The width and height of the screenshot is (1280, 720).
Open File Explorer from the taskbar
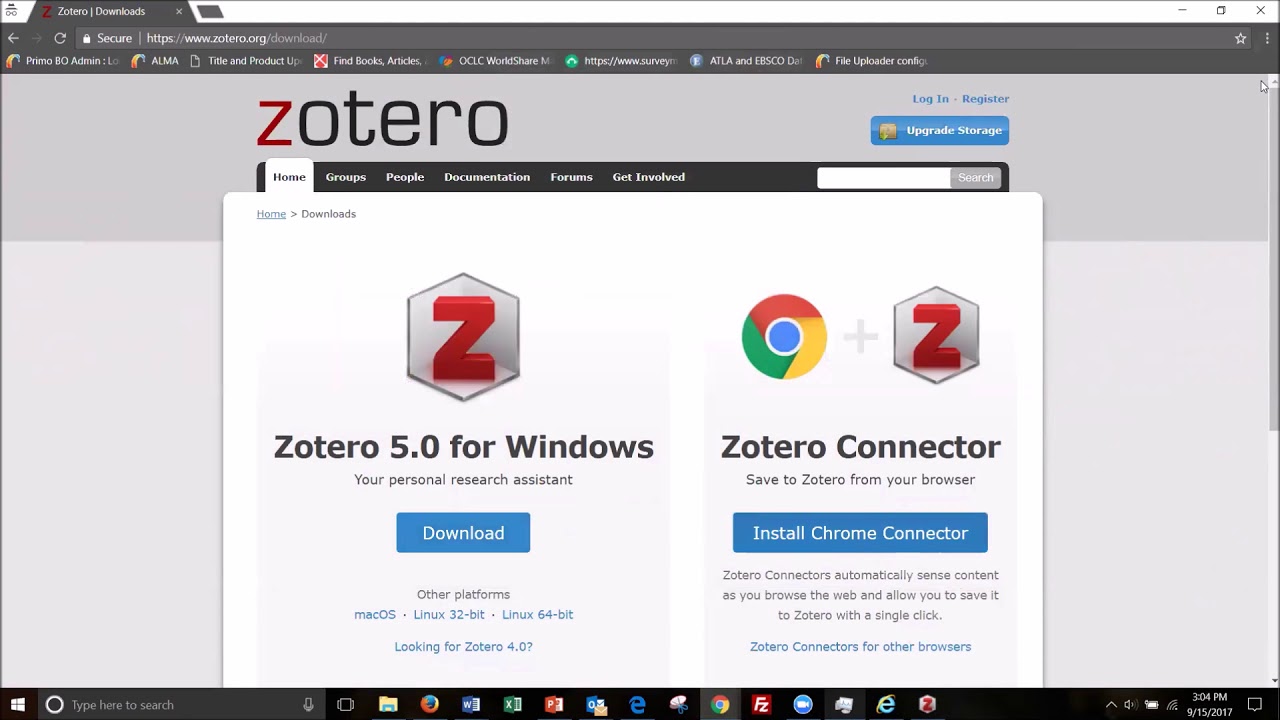coord(388,705)
